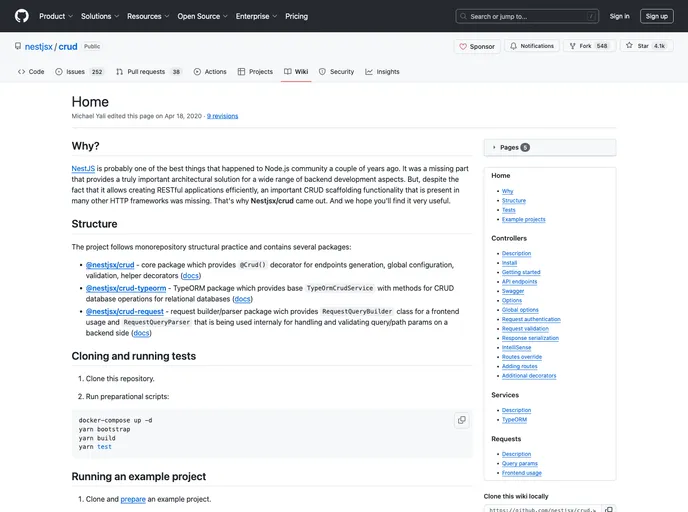Click the Fork 548 button
688x512 pixels.
[x=590, y=46]
